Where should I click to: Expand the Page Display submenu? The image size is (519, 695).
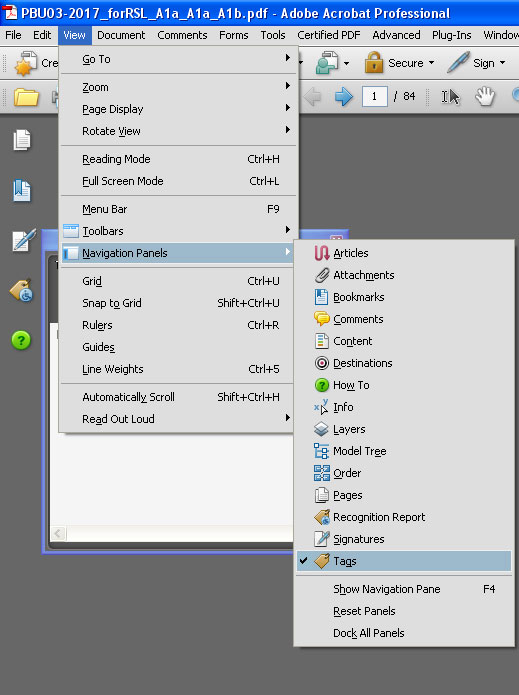[178, 109]
